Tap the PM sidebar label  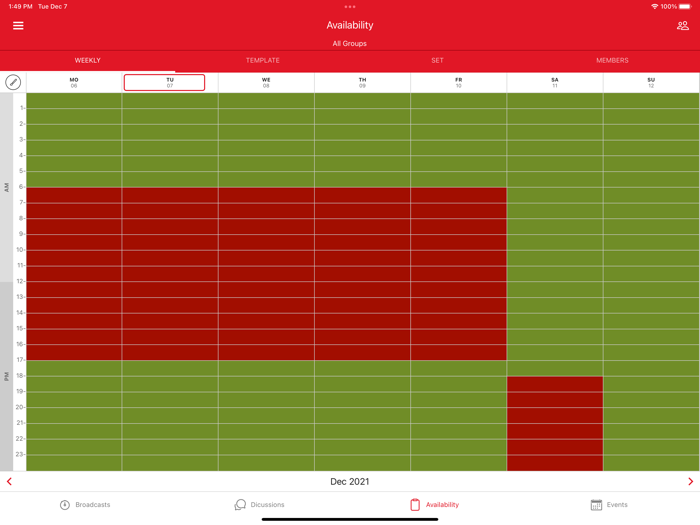(6, 376)
